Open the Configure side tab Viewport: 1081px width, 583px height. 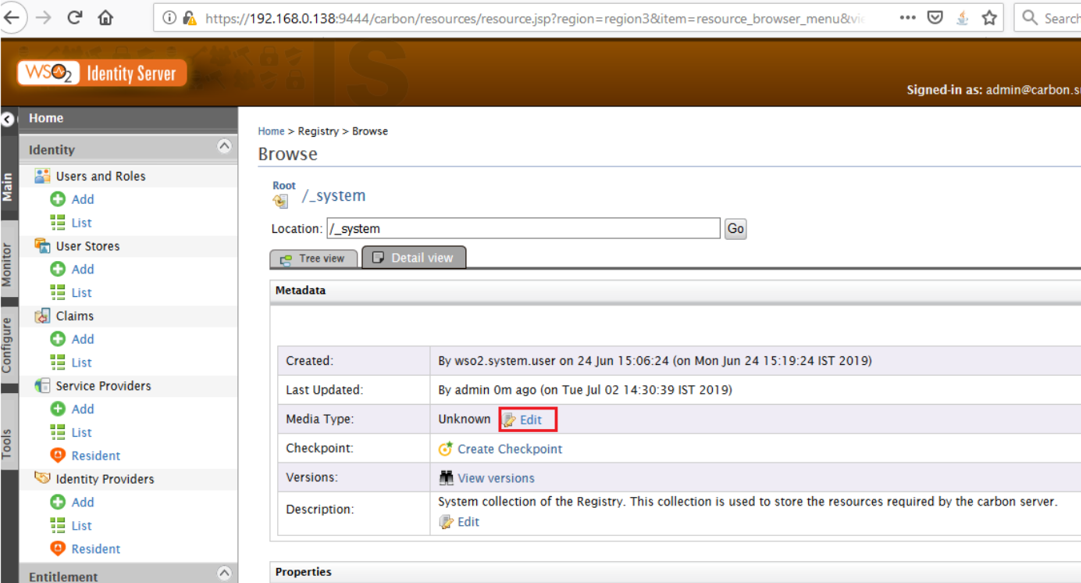(x=8, y=345)
